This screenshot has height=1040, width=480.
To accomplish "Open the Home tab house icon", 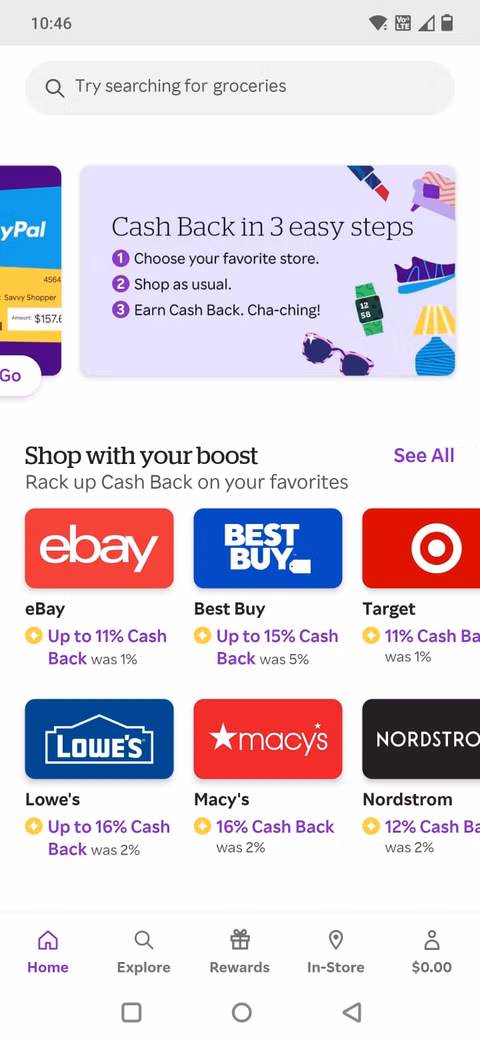I will tap(48, 940).
